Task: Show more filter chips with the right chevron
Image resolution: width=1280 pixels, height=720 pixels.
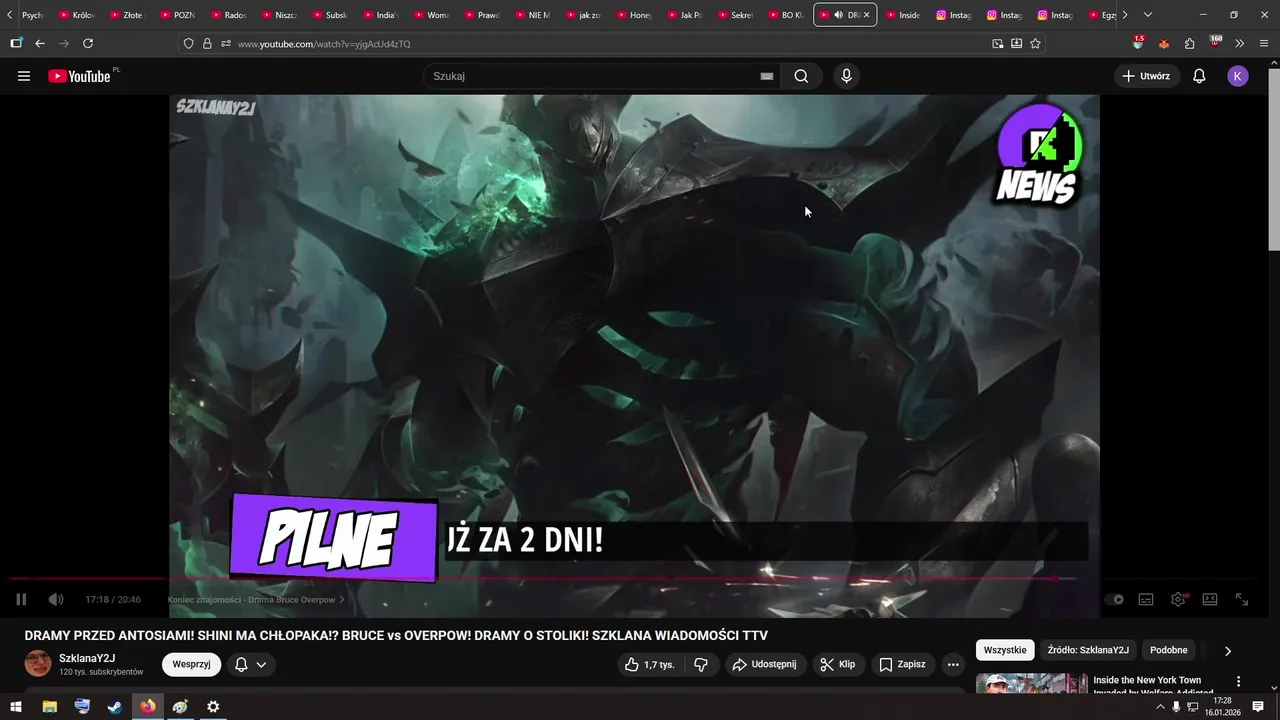Action: (1228, 651)
